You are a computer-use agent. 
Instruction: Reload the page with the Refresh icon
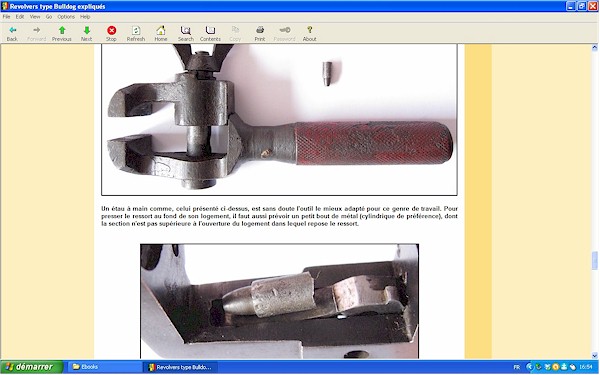tap(136, 33)
